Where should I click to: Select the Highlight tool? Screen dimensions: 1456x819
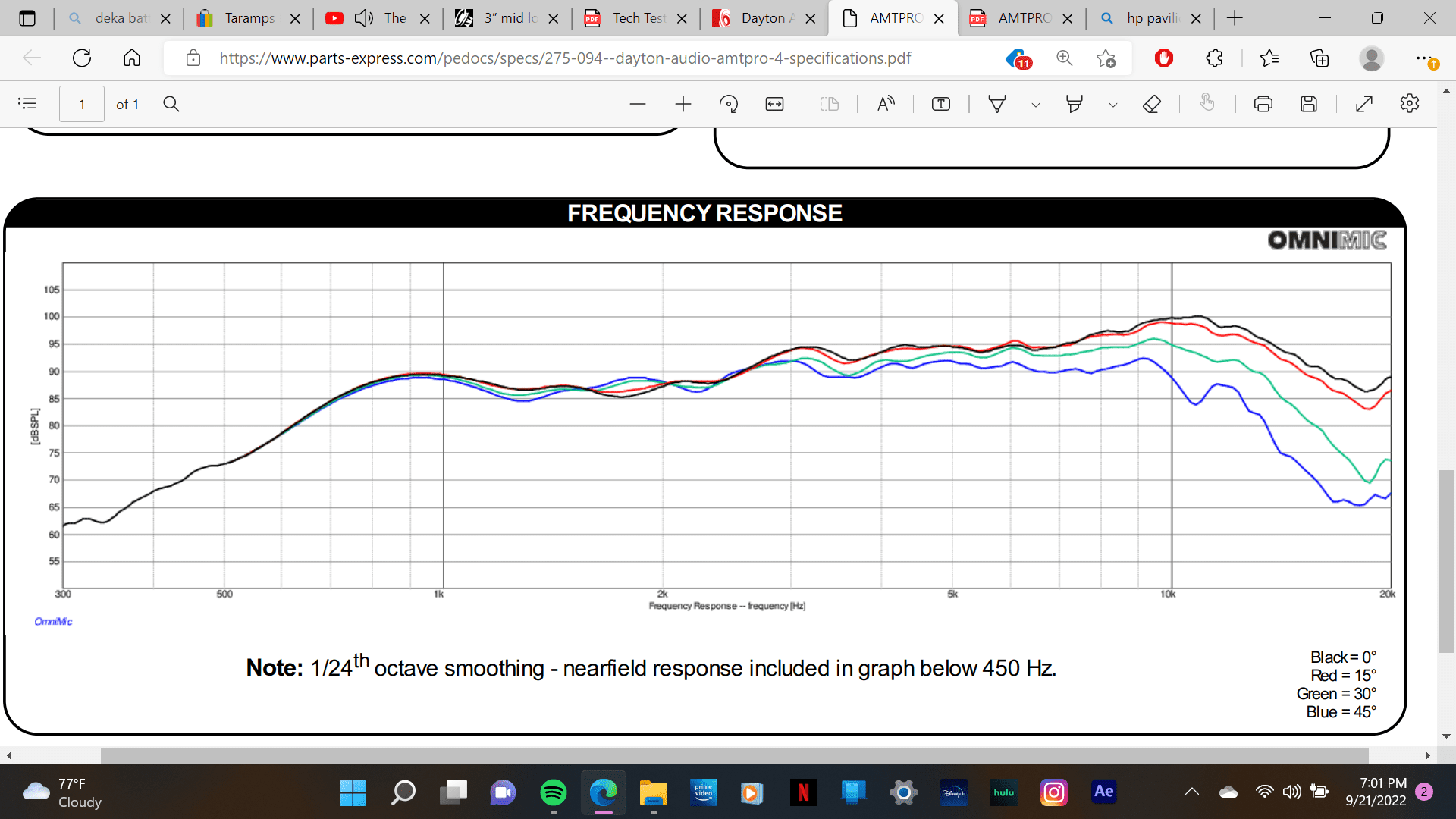1075,104
